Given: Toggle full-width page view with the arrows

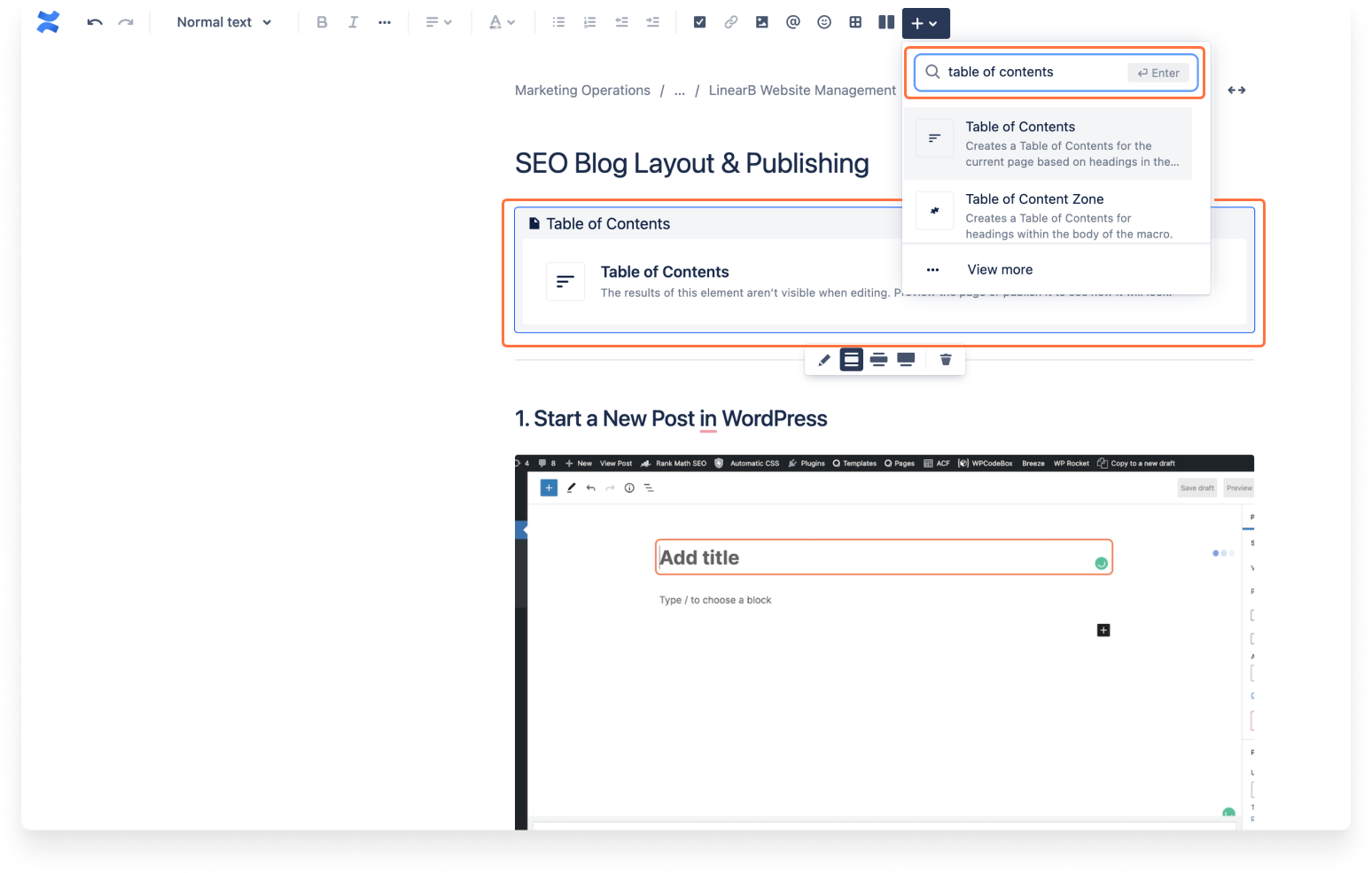Looking at the screenshot, I should (x=1236, y=90).
